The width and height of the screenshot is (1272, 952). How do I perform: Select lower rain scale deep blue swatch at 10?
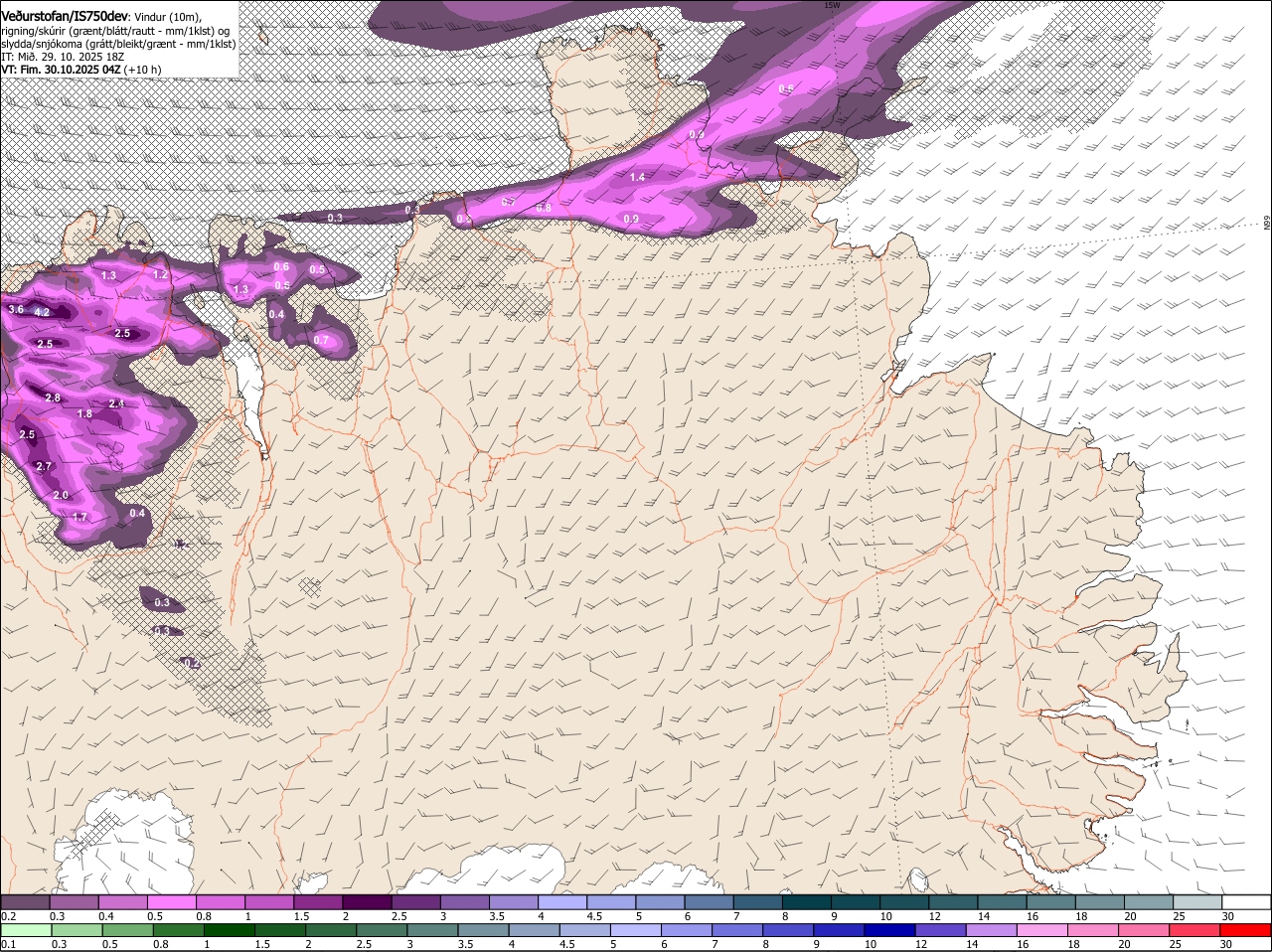pos(889,930)
